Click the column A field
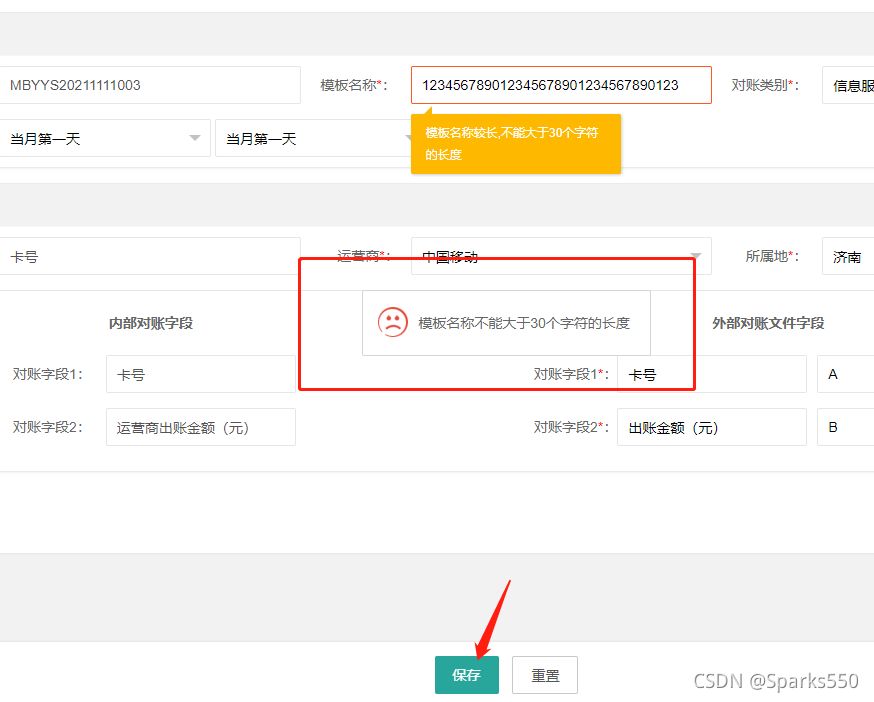The width and height of the screenshot is (874, 702). point(846,374)
